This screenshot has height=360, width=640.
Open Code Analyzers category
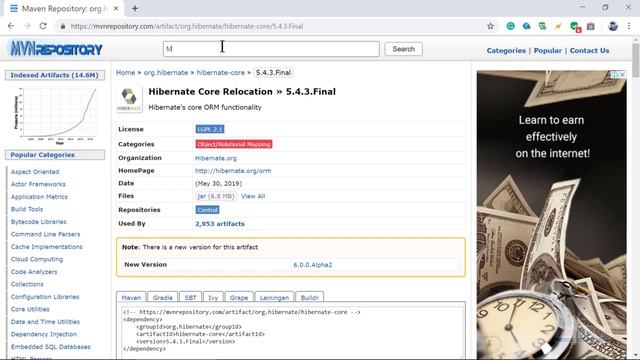tap(34, 272)
